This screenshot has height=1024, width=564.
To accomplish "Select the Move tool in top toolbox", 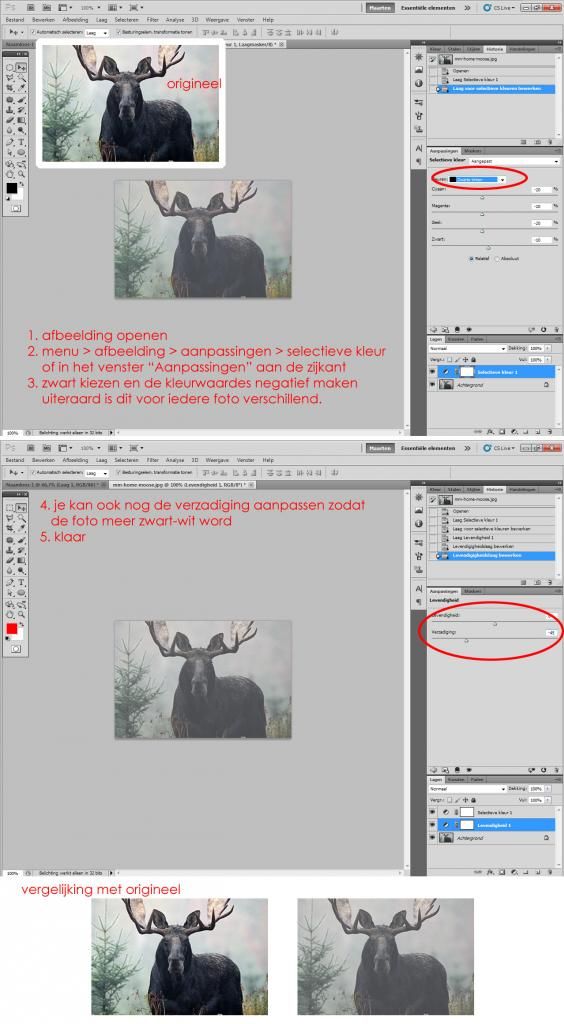I will [21, 67].
